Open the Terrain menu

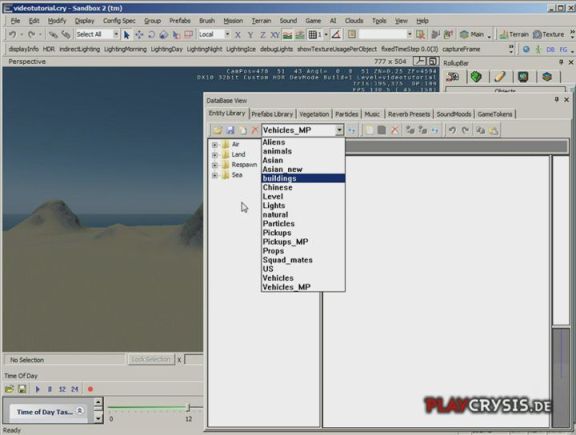click(x=261, y=21)
